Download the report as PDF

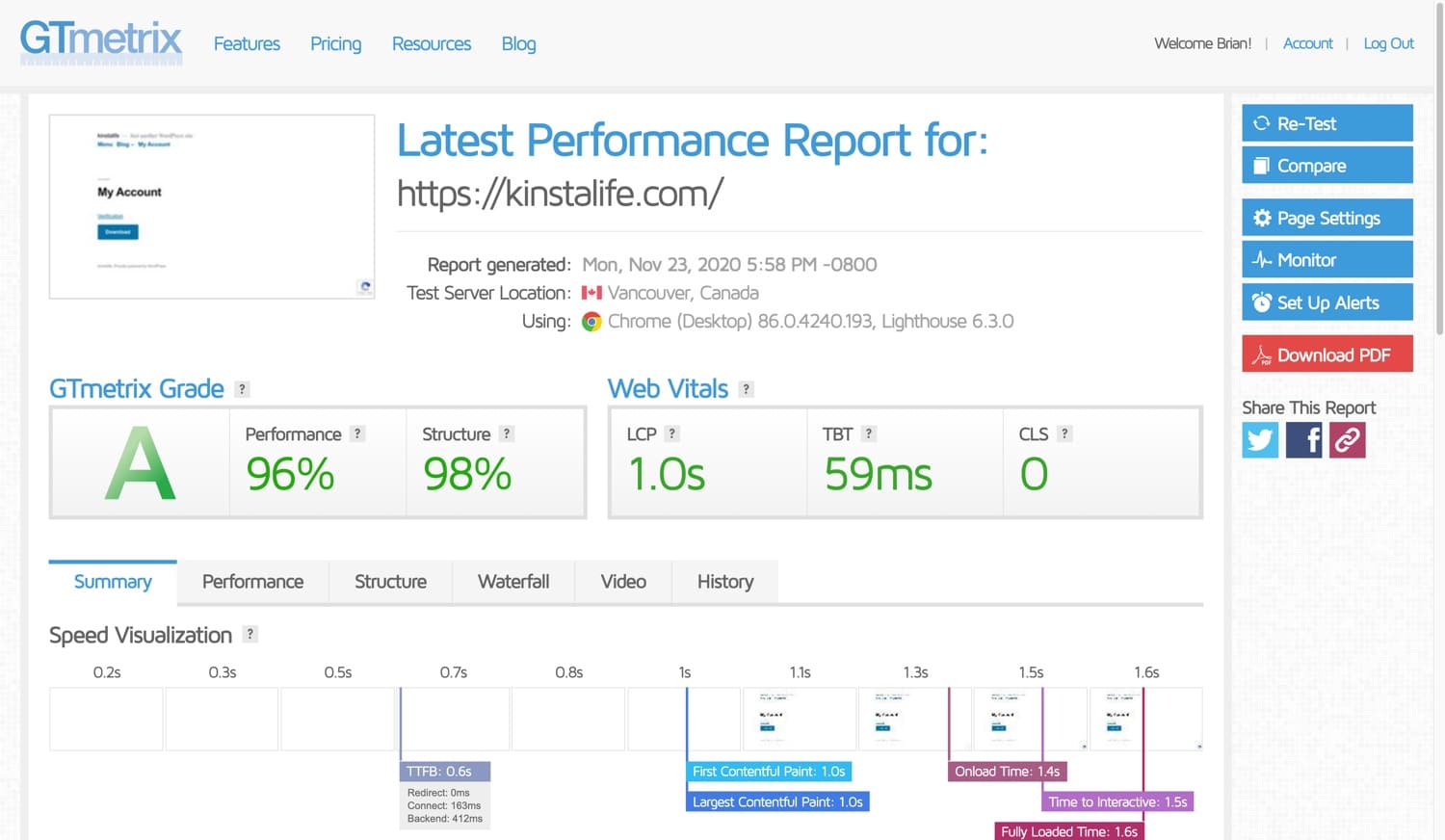click(1327, 354)
